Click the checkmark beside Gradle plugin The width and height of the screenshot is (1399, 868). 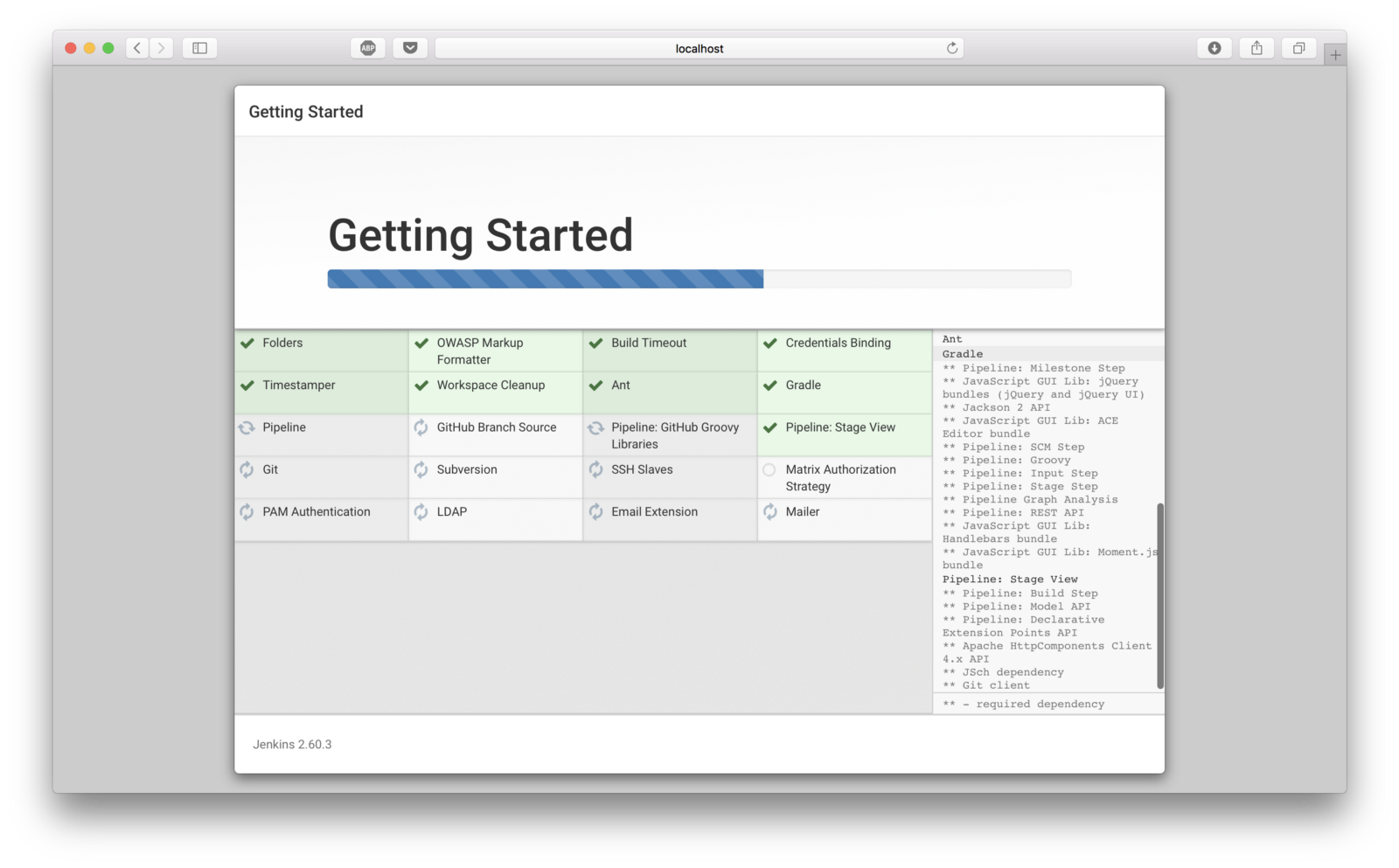(x=770, y=385)
